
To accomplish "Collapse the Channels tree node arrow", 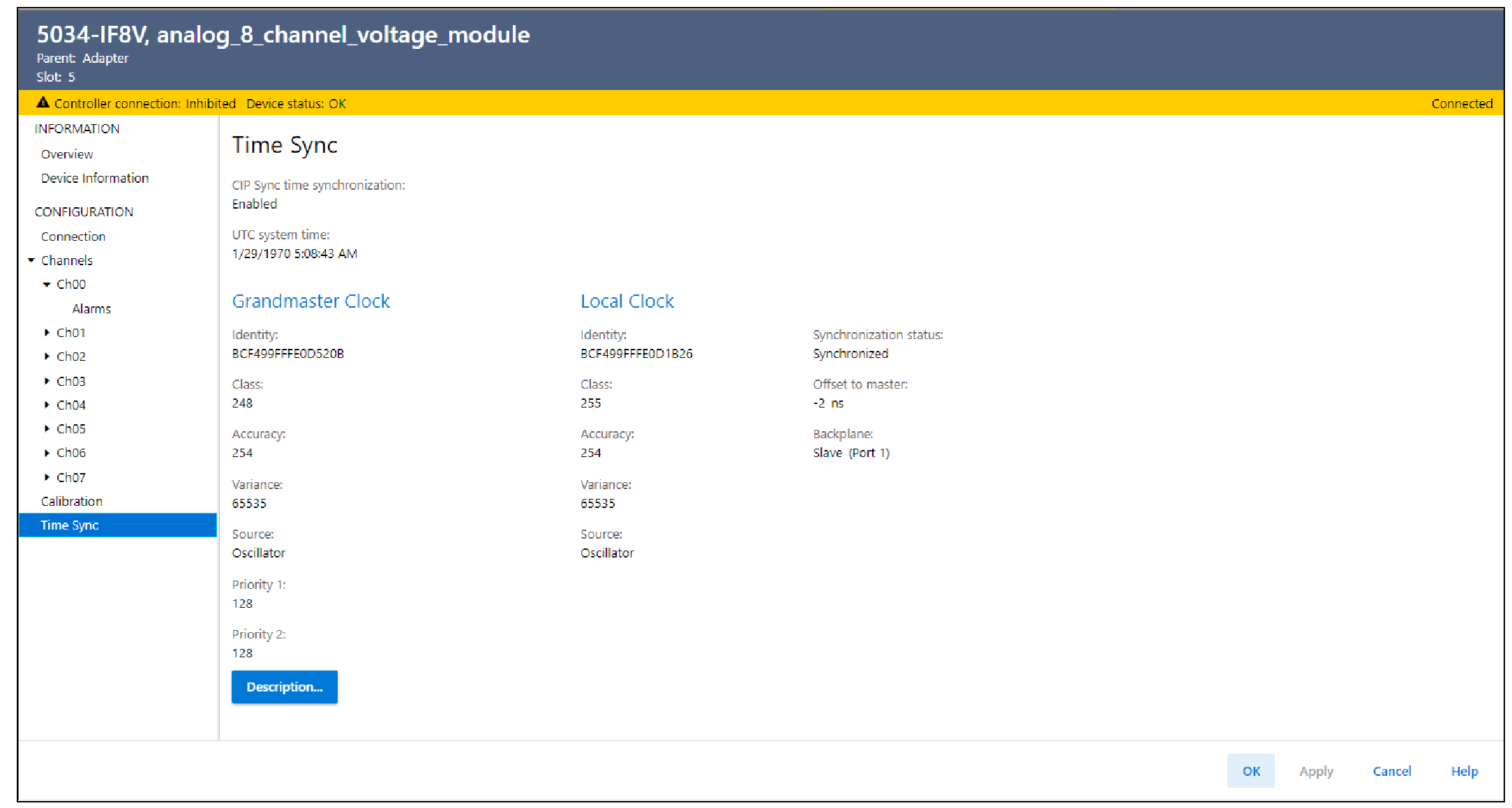I will (x=31, y=260).
